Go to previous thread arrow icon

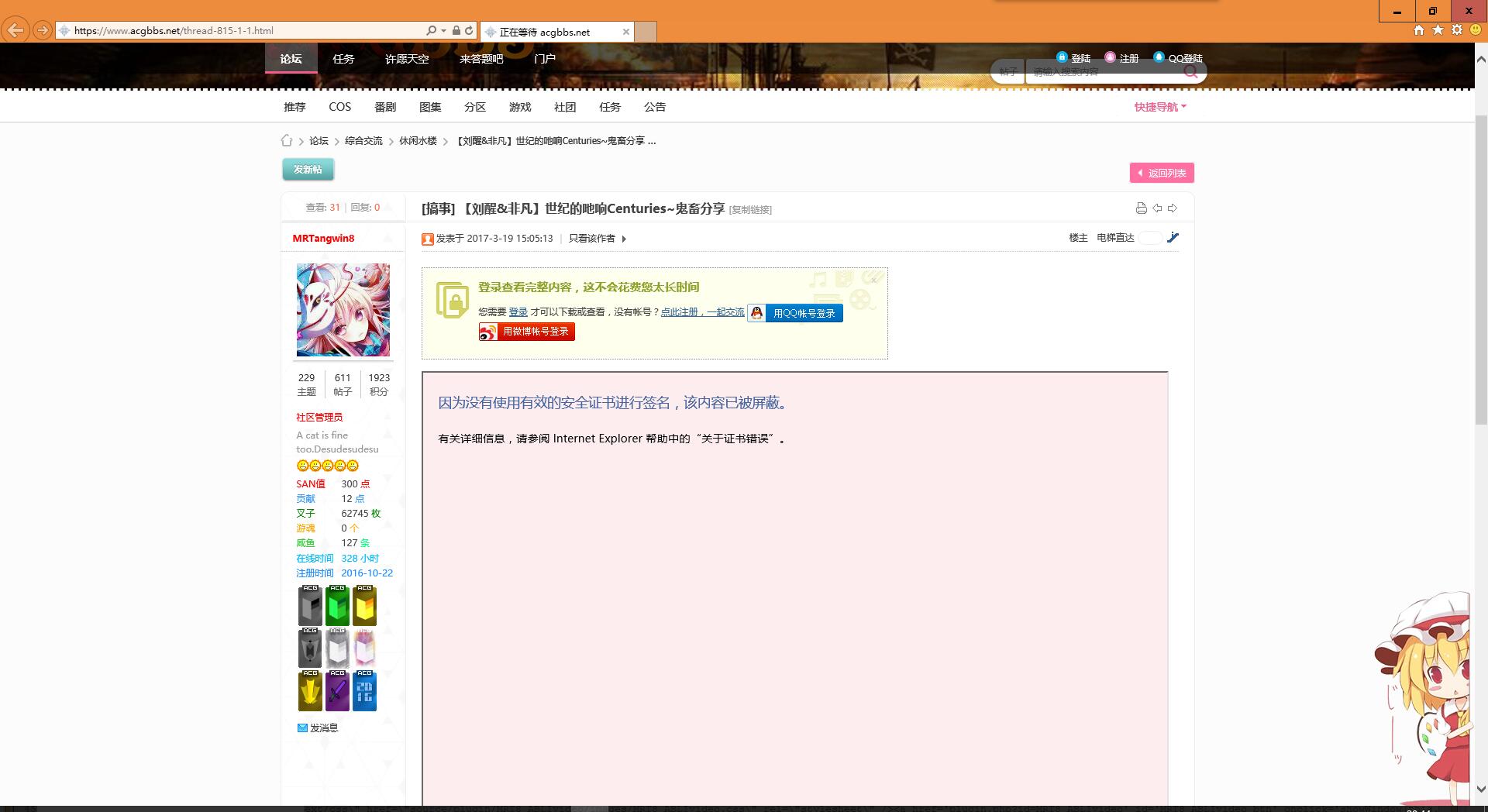(1157, 208)
